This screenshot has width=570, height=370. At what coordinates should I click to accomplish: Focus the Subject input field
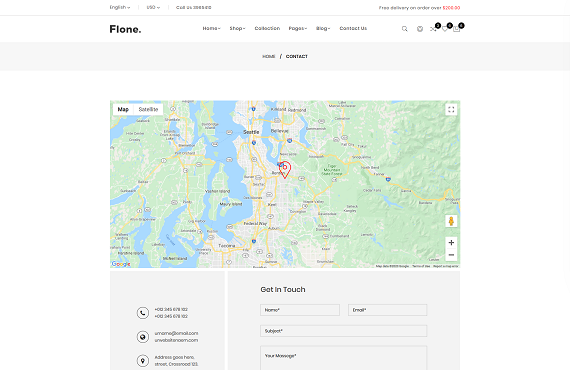(344, 331)
